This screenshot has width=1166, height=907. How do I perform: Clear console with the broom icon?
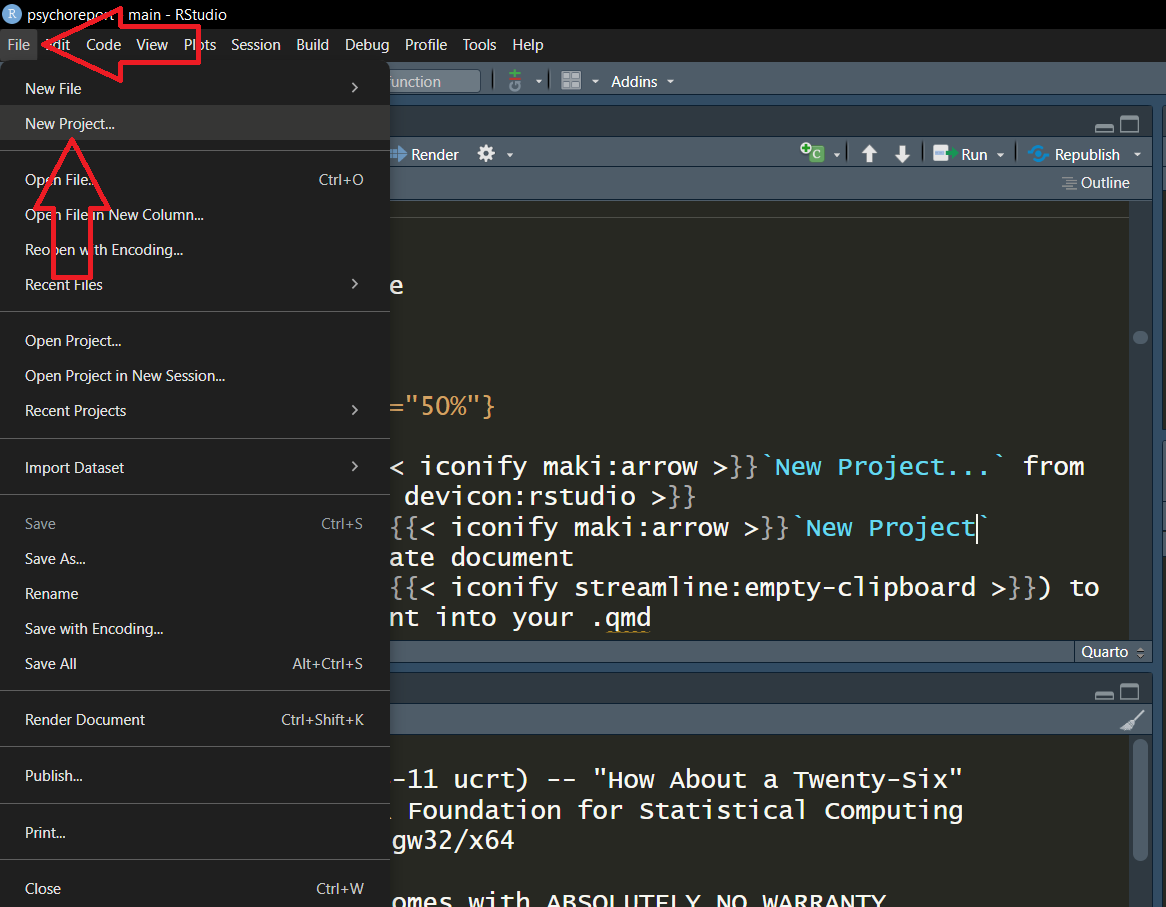click(x=1132, y=720)
